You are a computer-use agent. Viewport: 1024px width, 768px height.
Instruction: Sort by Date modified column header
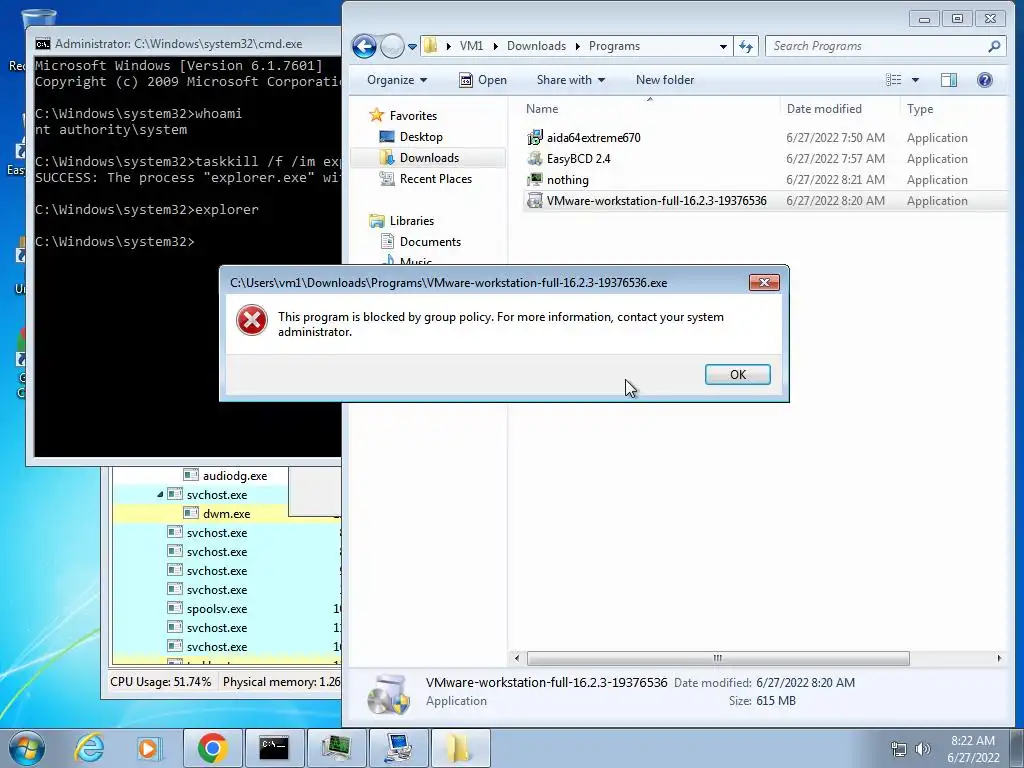pos(840,108)
